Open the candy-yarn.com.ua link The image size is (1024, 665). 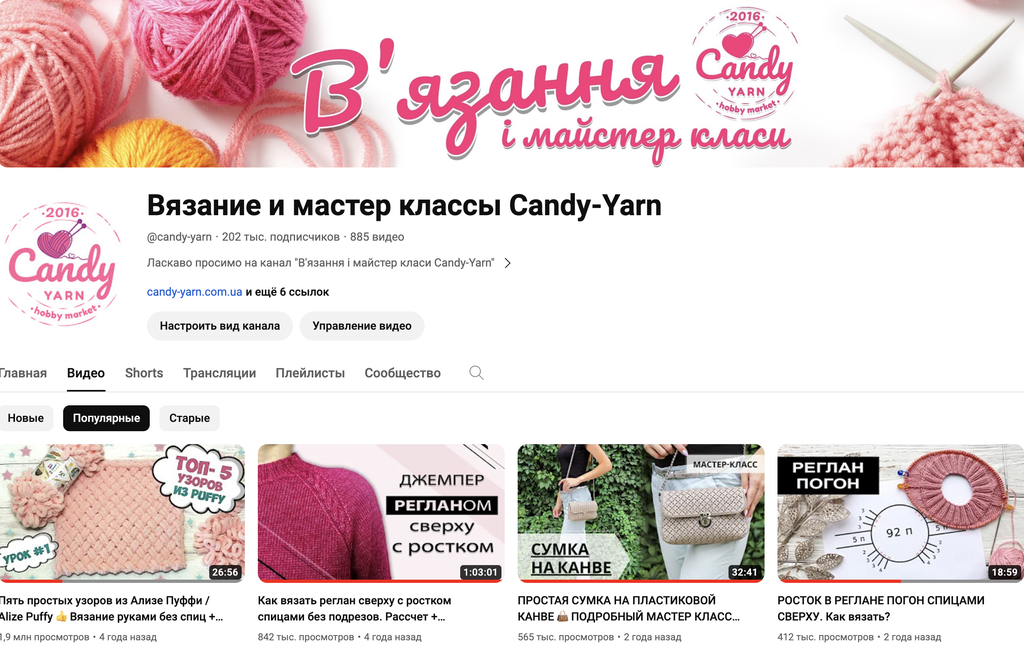195,292
